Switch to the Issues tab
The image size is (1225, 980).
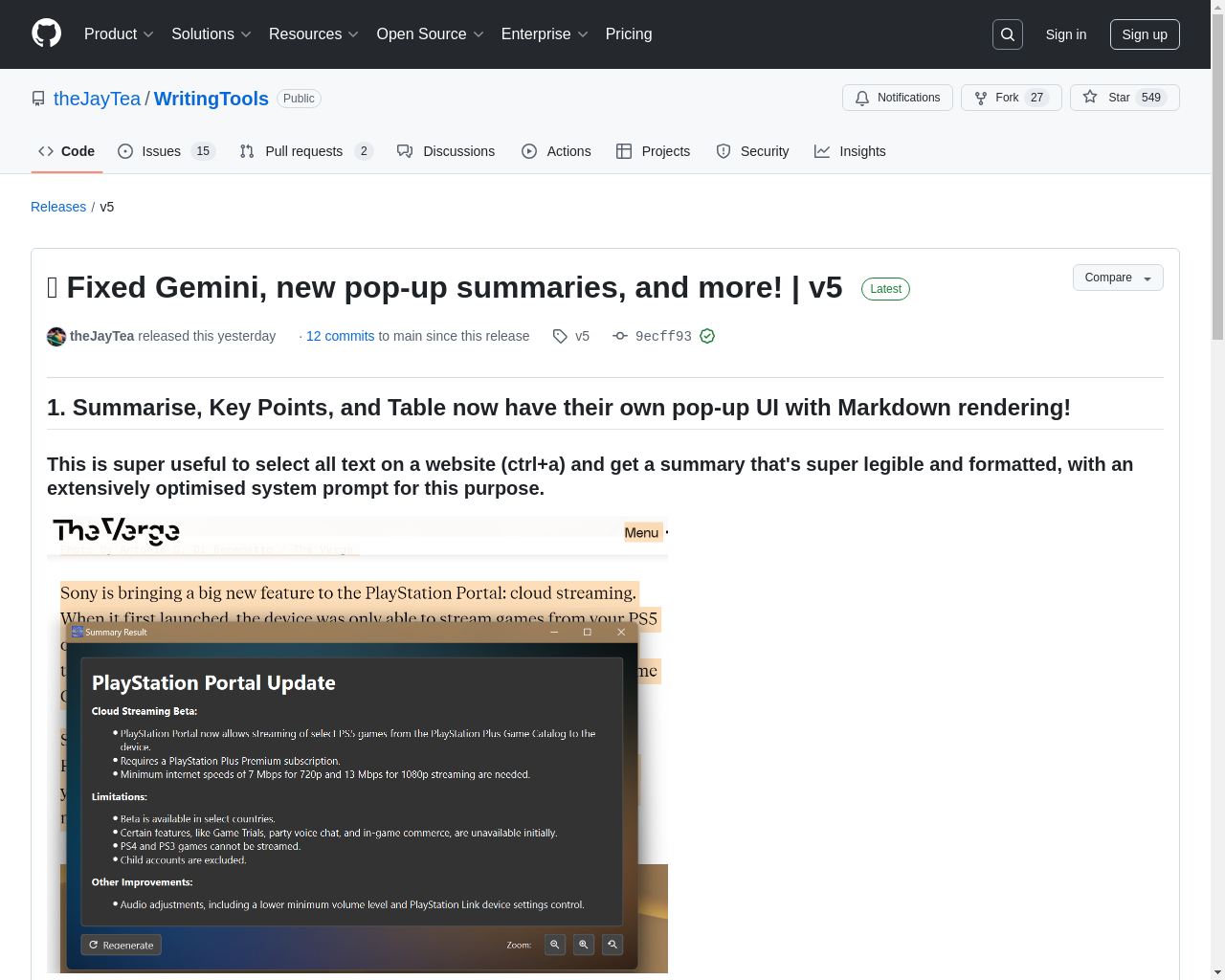coord(167,151)
